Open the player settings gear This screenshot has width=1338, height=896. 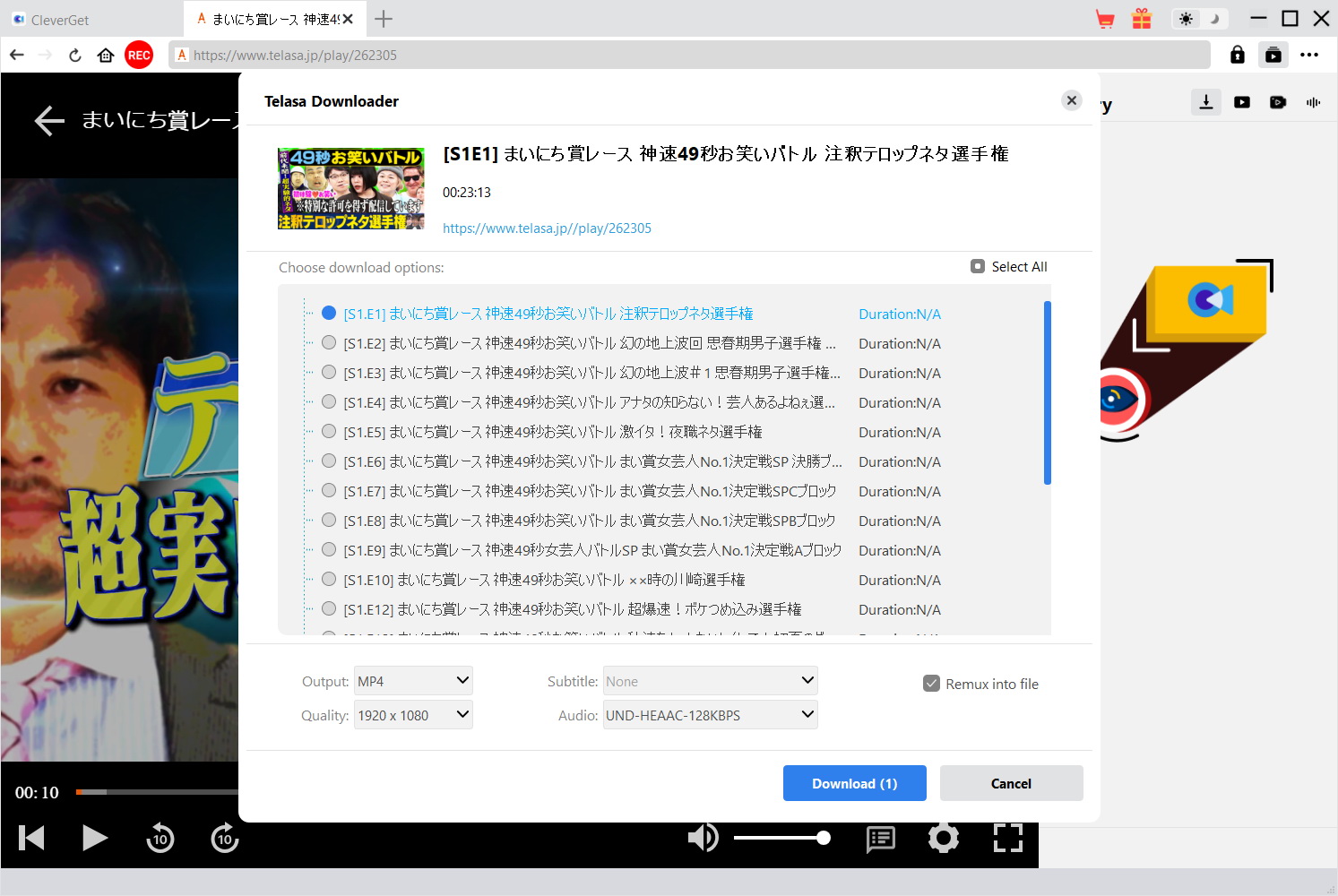[x=944, y=838]
